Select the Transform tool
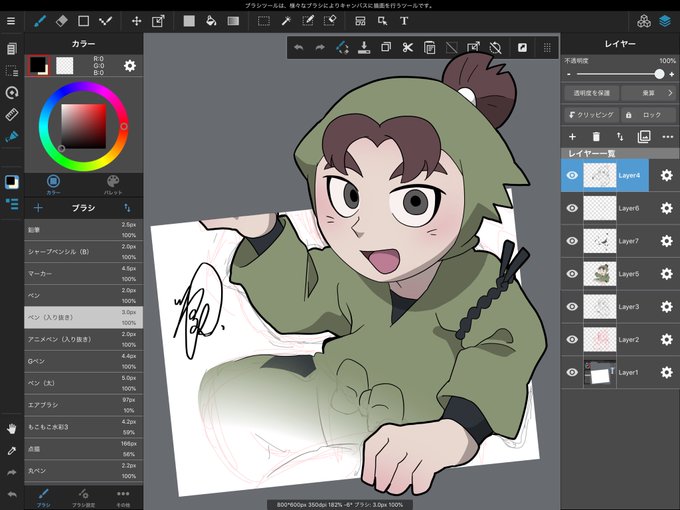Image resolution: width=680 pixels, height=510 pixels. 158,21
